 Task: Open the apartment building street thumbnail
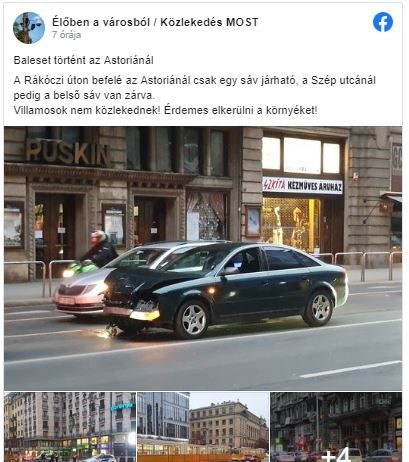tap(70, 427)
